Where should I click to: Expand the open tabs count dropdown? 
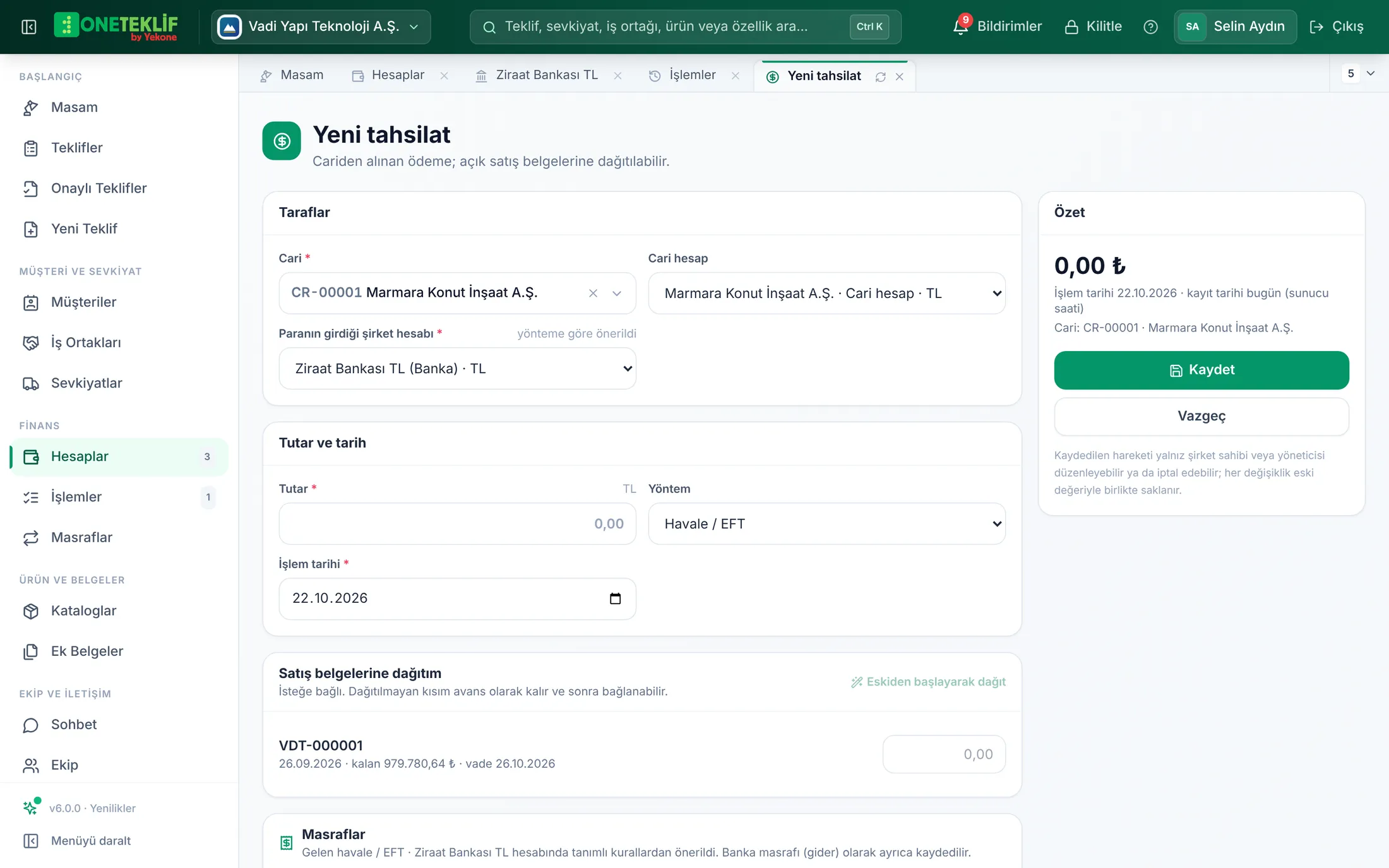point(1359,74)
